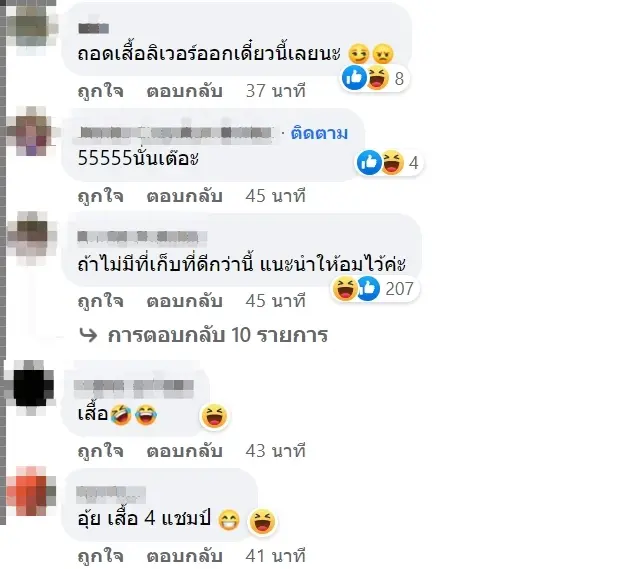Open the 43 นาที timestamp link
This screenshot has height=569, width=635.
point(275,451)
